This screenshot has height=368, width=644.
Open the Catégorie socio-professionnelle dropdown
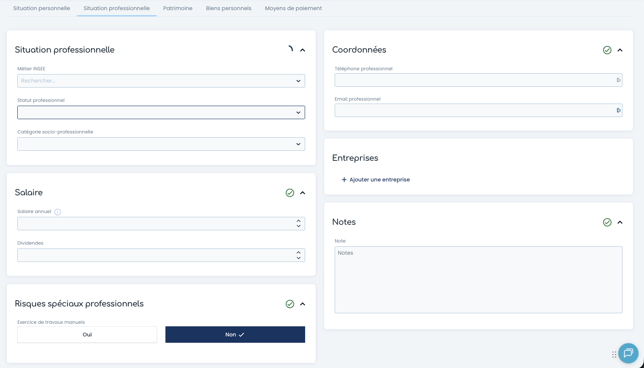pos(161,144)
